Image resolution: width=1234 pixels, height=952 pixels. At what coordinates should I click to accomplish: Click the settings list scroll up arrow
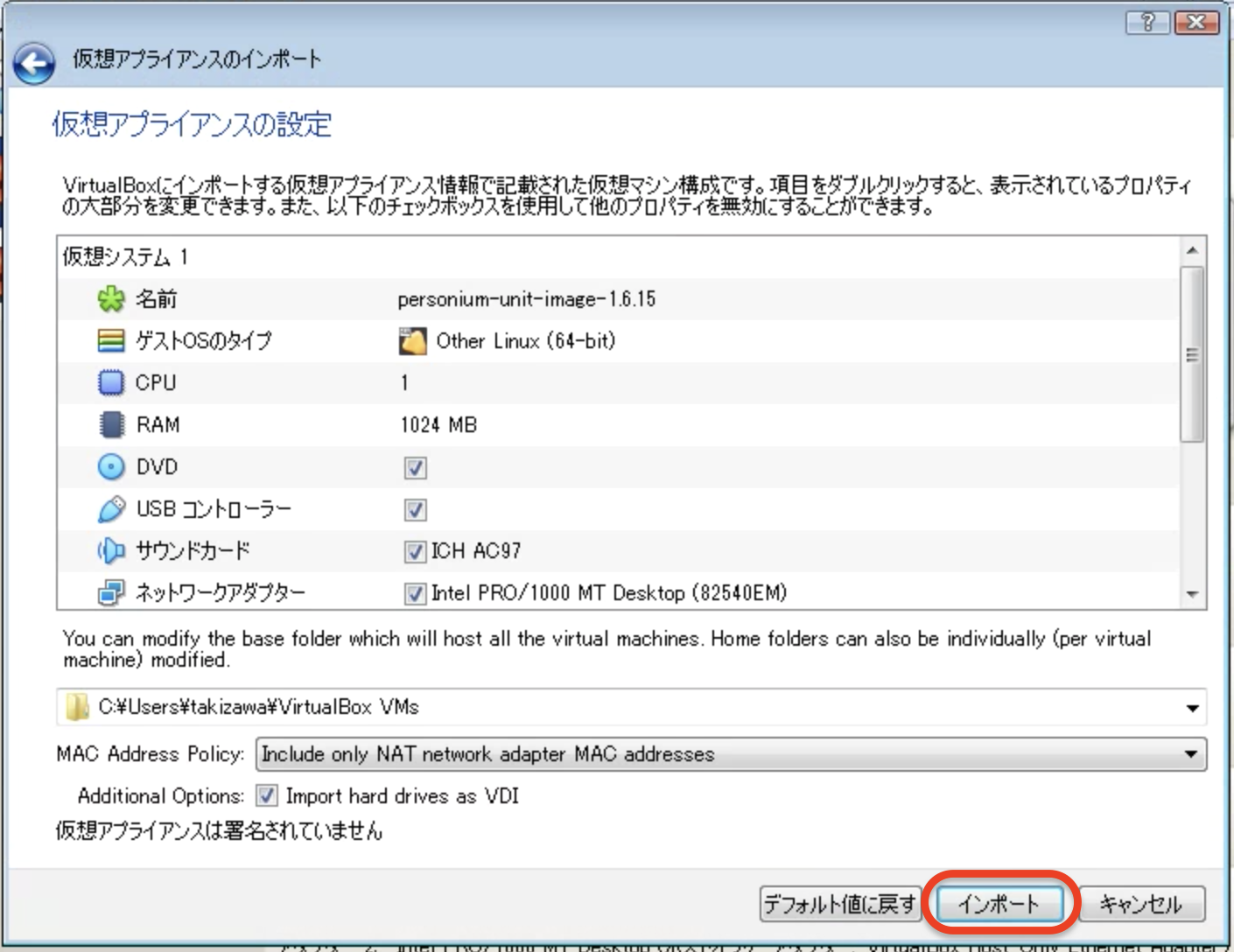tap(1192, 251)
